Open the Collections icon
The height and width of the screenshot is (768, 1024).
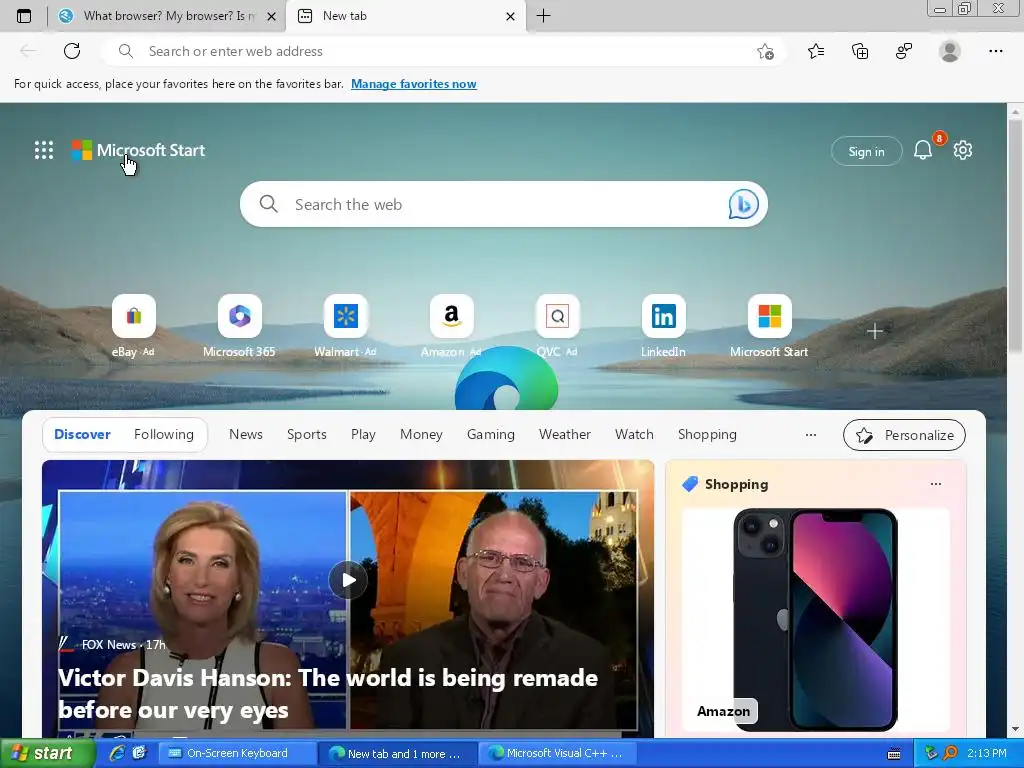(x=860, y=51)
